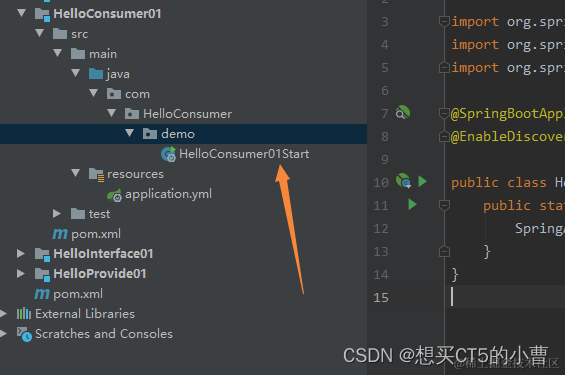Select the demo package row

(x=183, y=134)
